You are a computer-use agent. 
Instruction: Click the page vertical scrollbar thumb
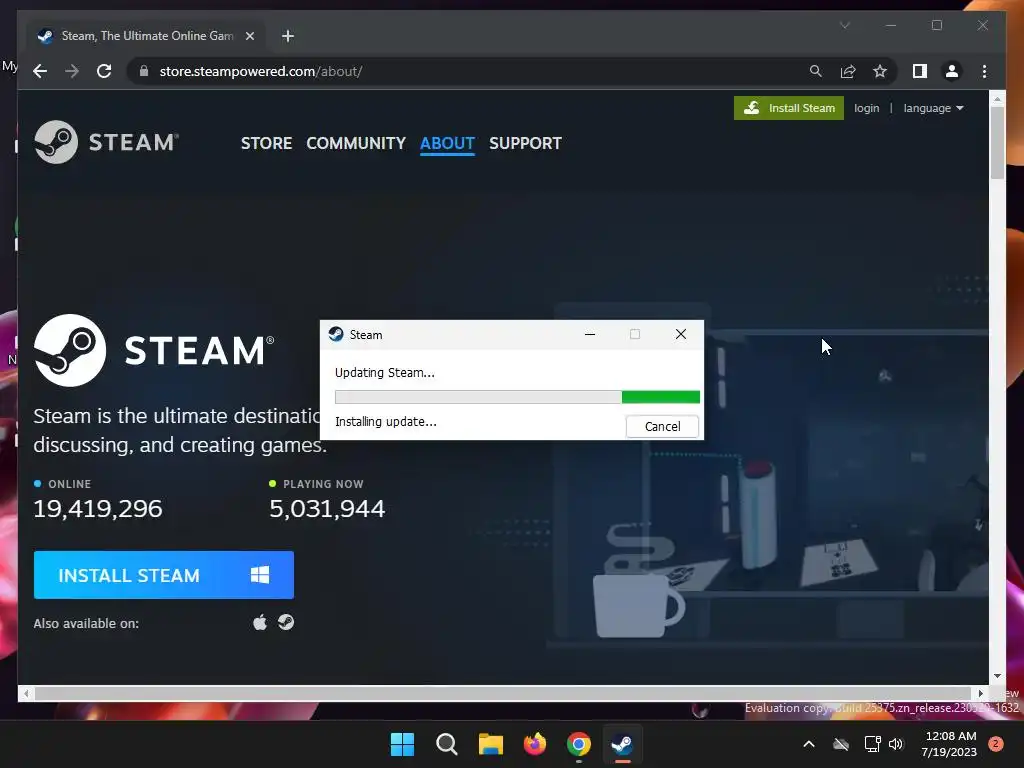[997, 142]
